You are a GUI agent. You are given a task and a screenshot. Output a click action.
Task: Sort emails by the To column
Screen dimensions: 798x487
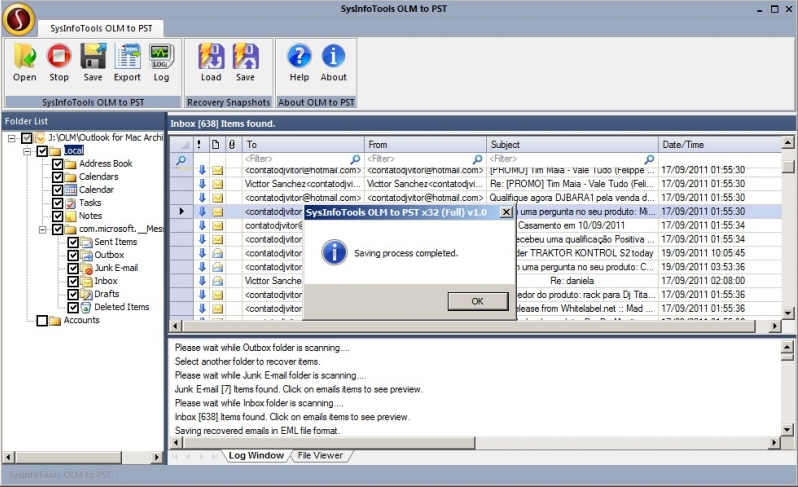tap(303, 145)
